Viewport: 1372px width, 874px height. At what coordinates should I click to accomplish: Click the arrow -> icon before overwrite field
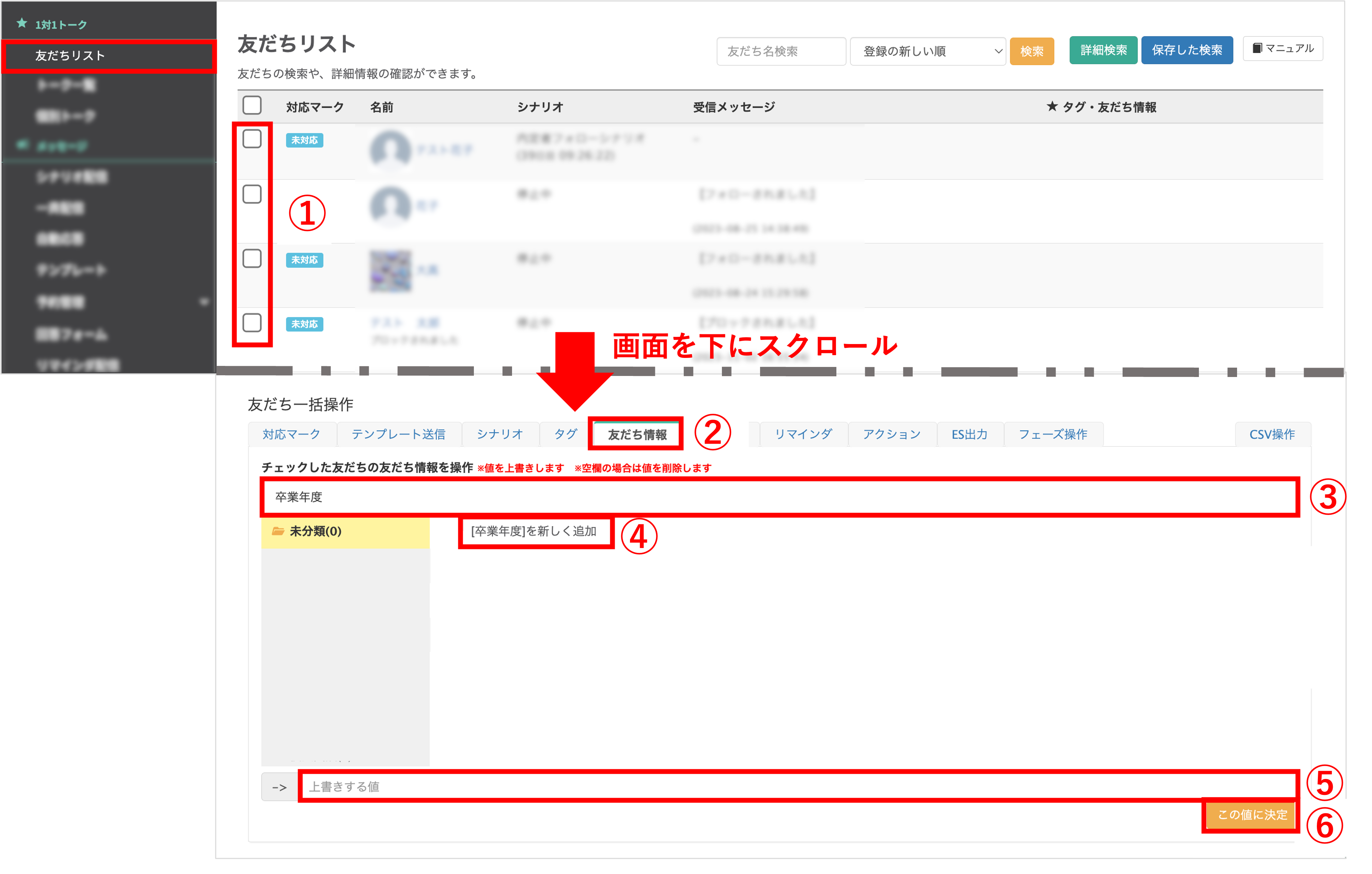click(x=279, y=787)
